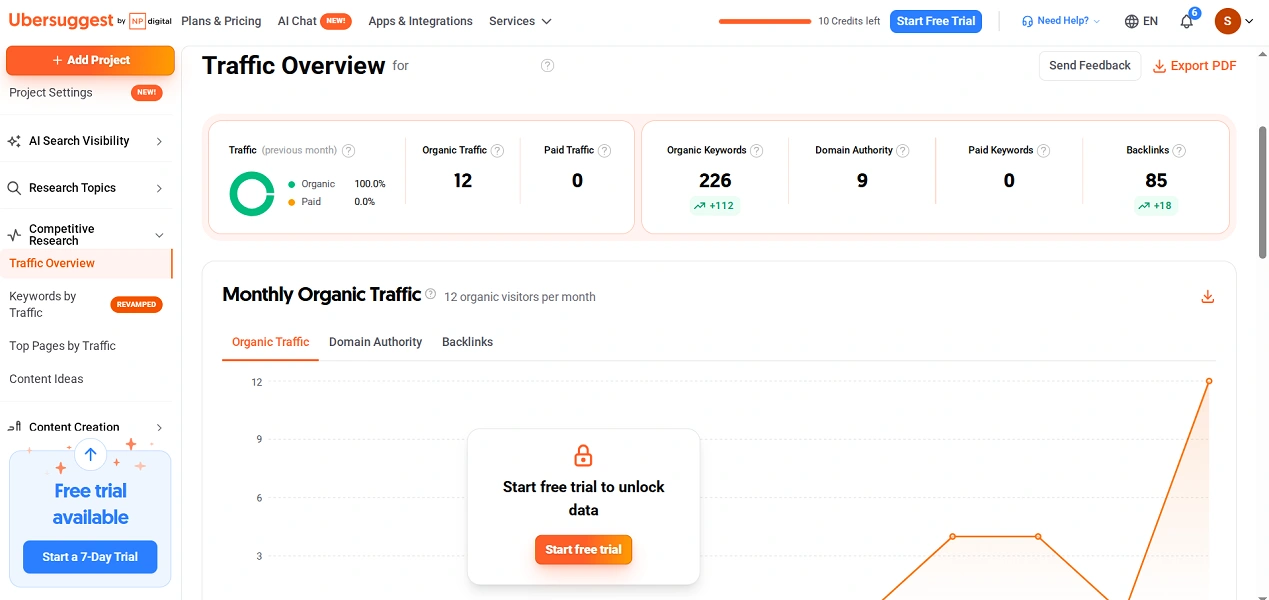Switch to the Organic Traffic tab
The height and width of the screenshot is (600, 1269).
pos(271,342)
